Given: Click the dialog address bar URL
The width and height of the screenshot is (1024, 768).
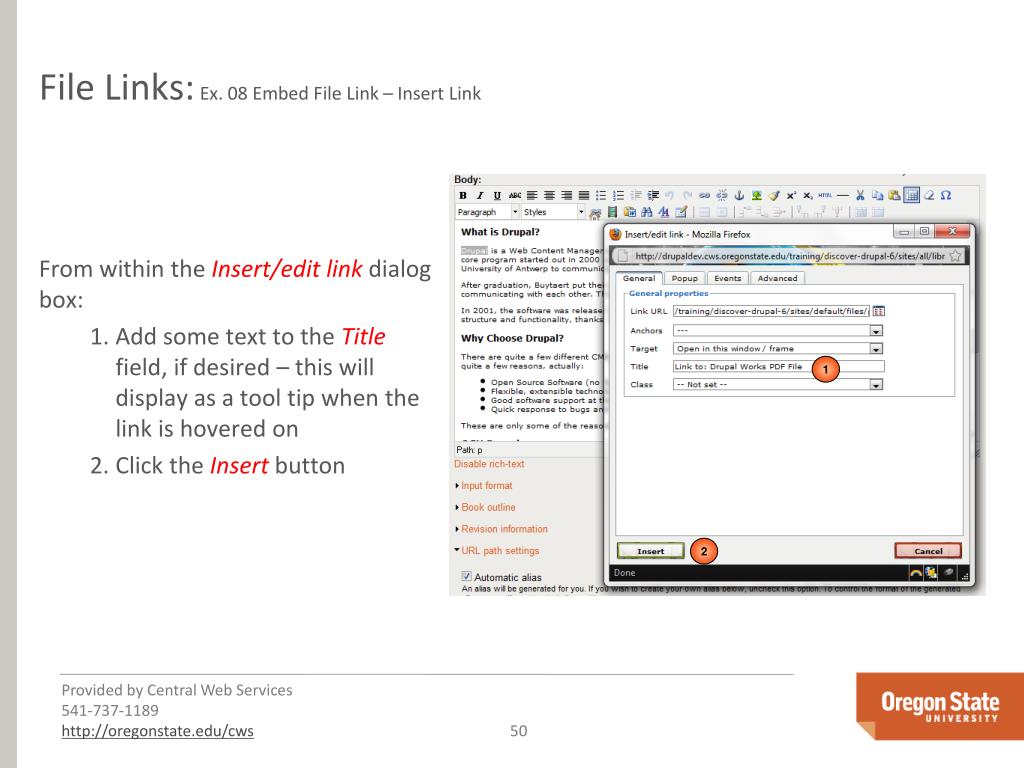Looking at the screenshot, I should tap(790, 256).
